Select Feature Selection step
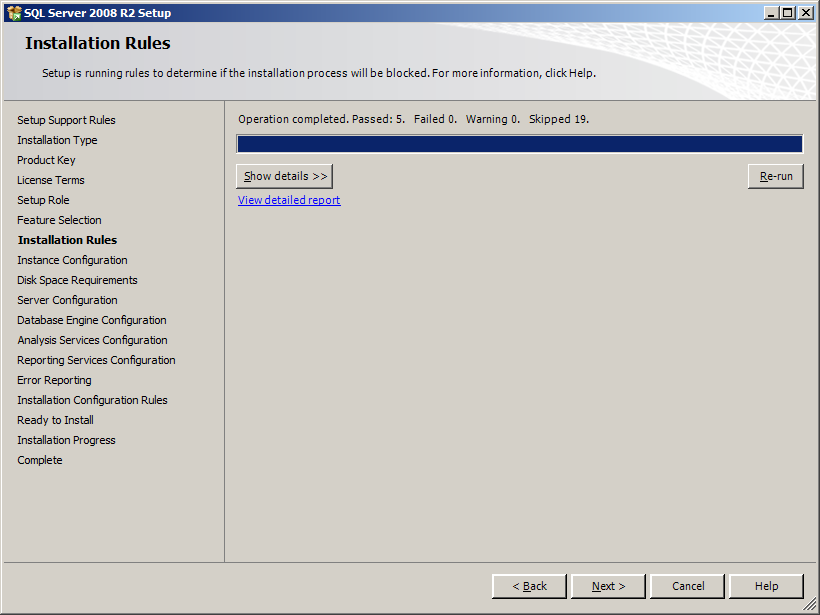Viewport: 820px width, 615px height. pyautogui.click(x=59, y=220)
